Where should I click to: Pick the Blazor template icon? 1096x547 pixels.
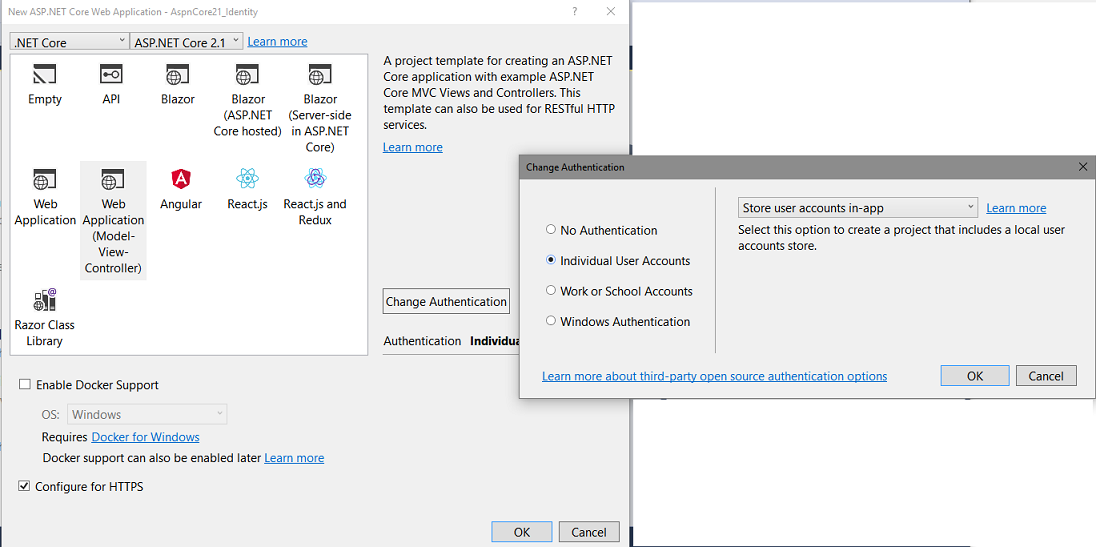click(x=178, y=74)
